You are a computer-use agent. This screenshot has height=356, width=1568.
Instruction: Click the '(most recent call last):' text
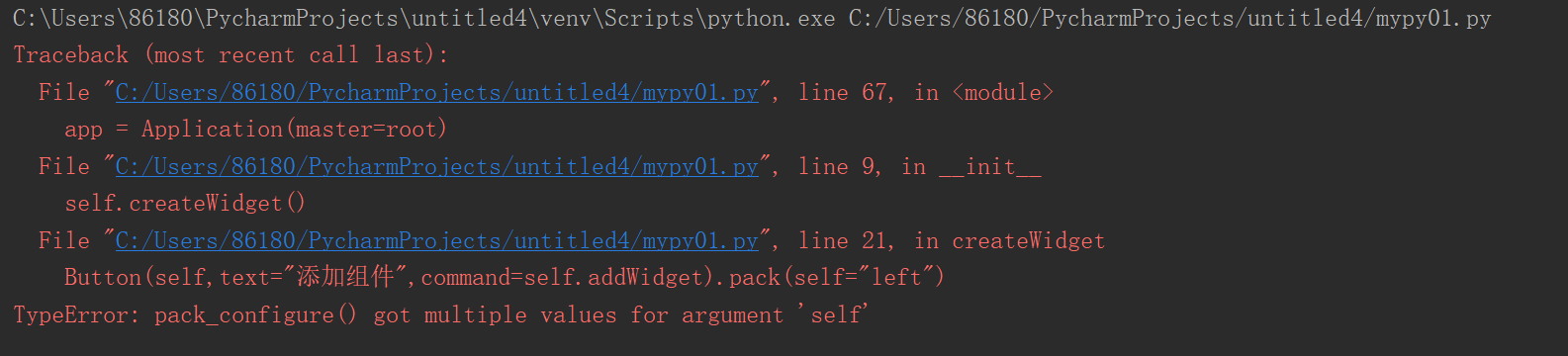[x=296, y=55]
